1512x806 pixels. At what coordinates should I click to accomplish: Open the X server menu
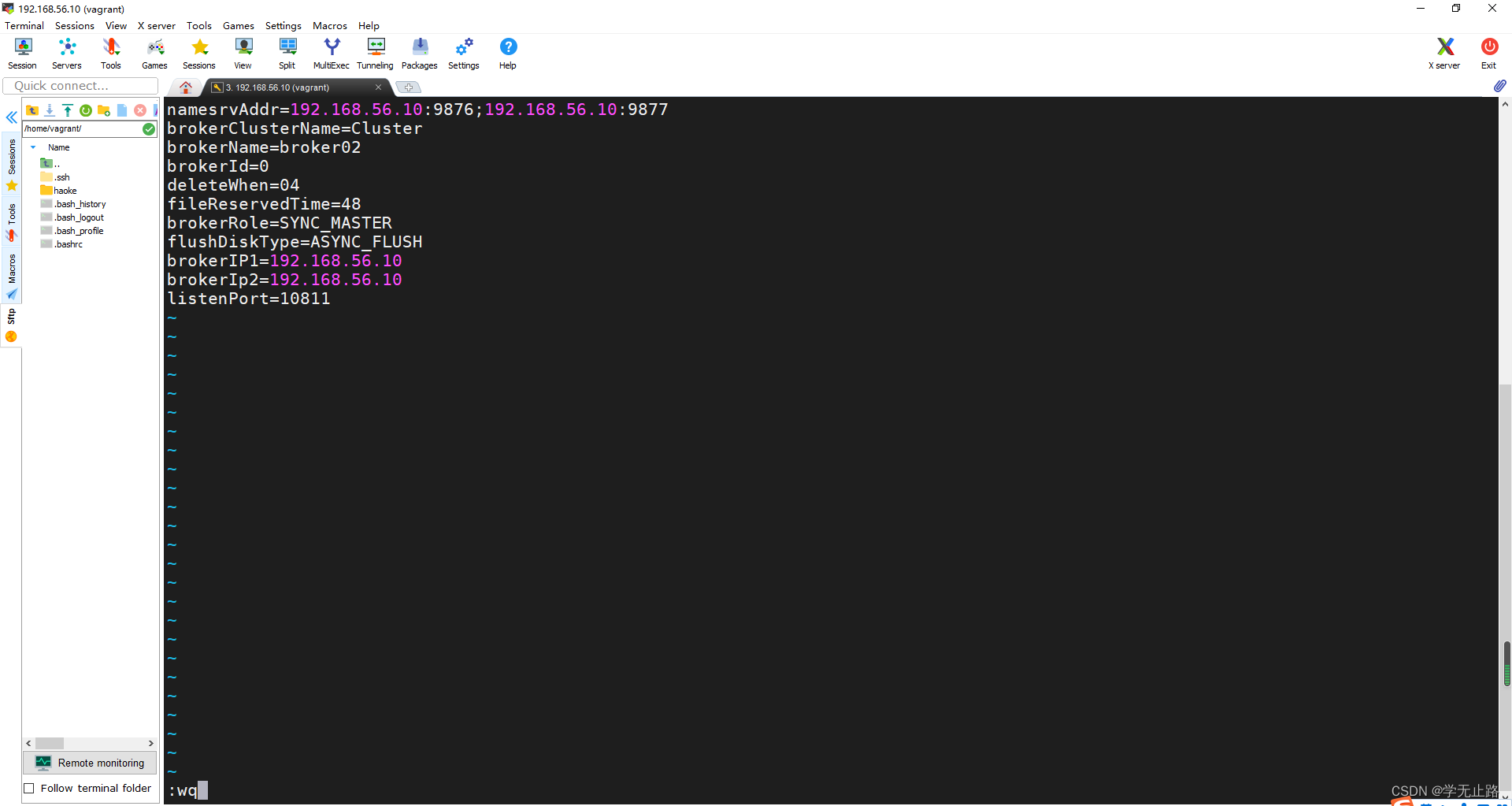[x=157, y=26]
